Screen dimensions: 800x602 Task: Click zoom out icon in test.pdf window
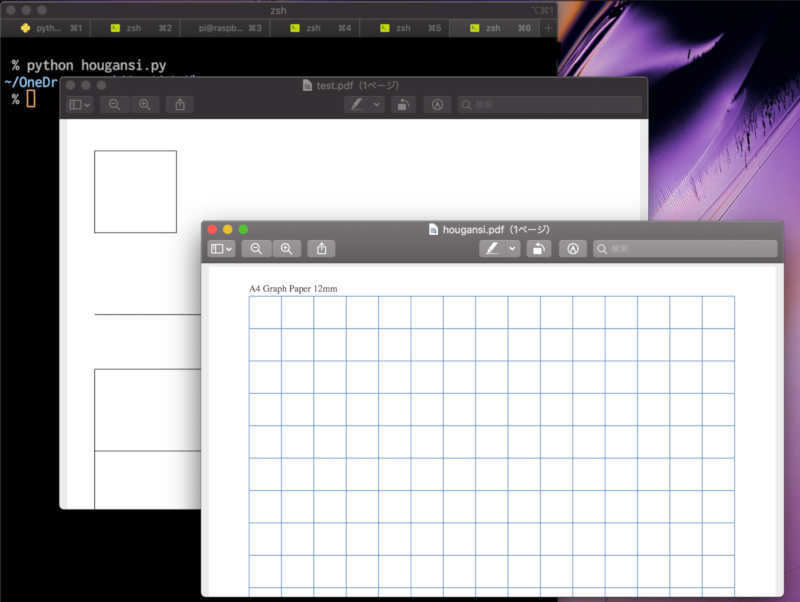coord(114,105)
